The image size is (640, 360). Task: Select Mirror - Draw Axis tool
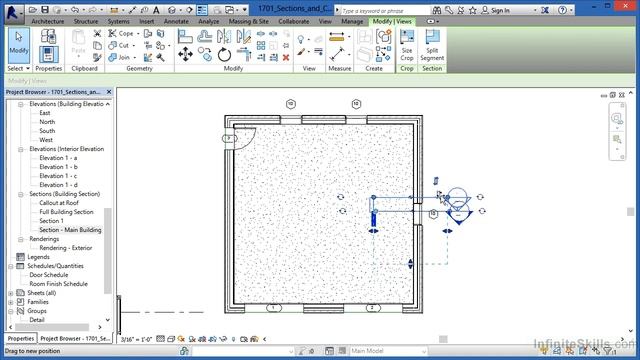coord(243,37)
